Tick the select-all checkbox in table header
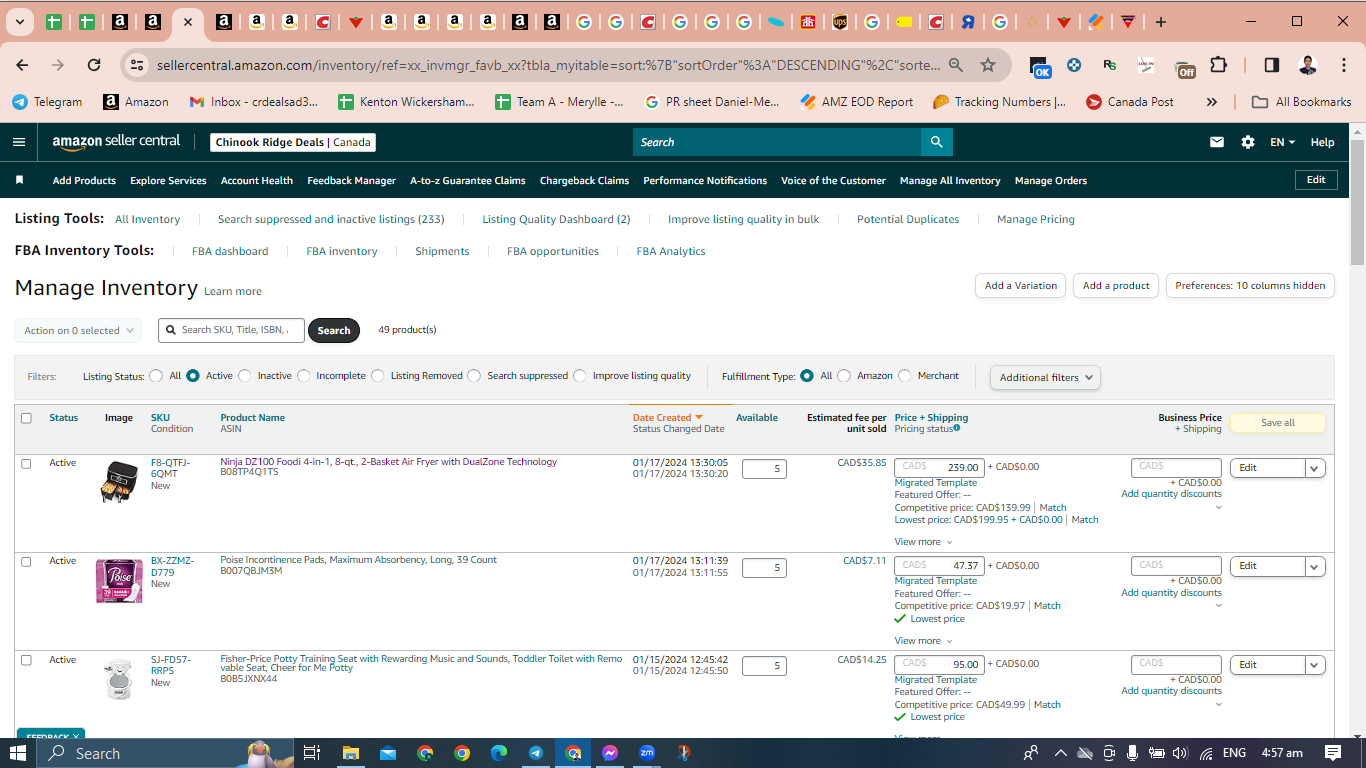This screenshot has height=768, width=1366. coord(26,418)
